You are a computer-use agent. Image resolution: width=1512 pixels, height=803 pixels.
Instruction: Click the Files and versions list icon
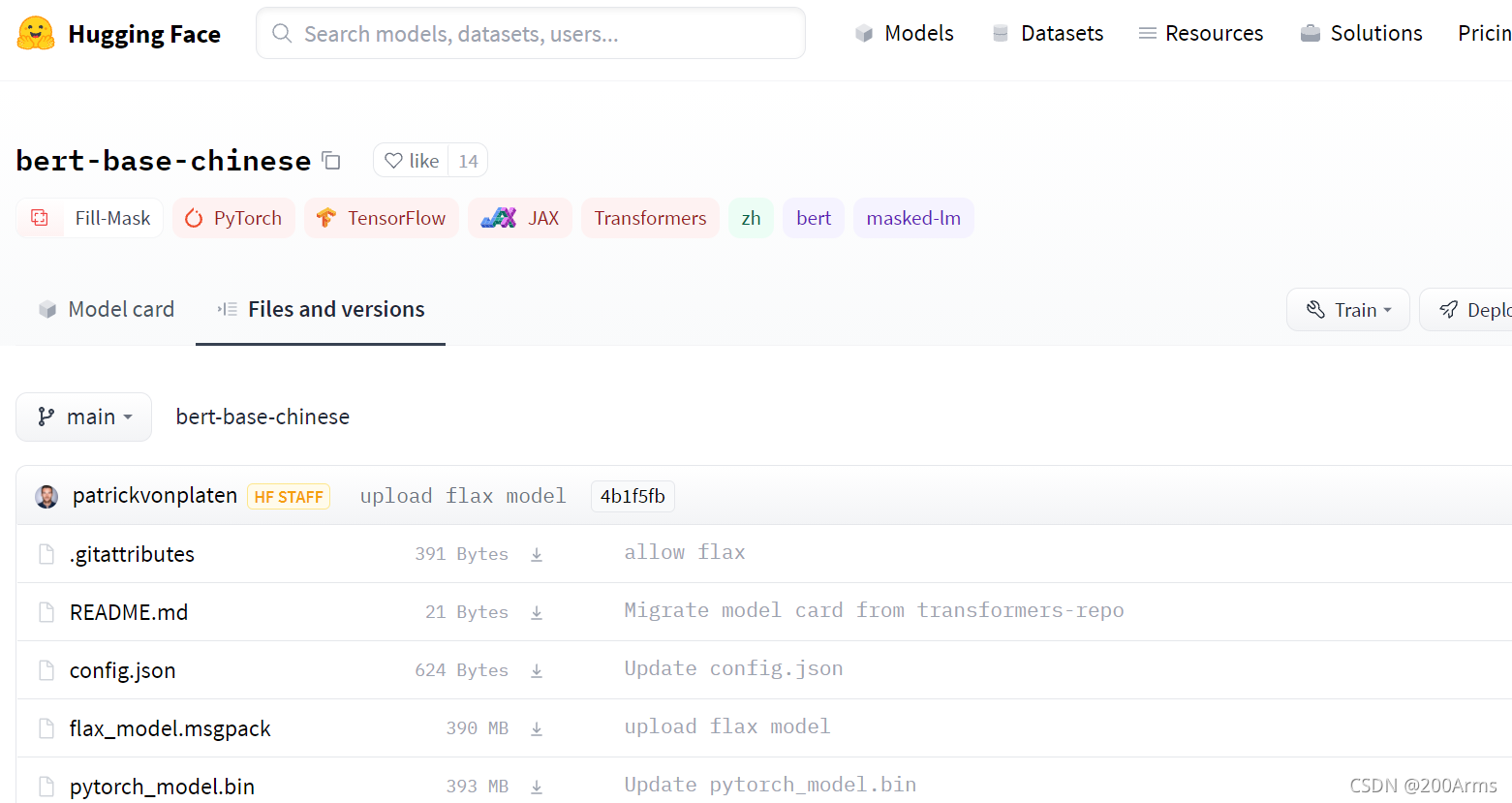(x=228, y=309)
